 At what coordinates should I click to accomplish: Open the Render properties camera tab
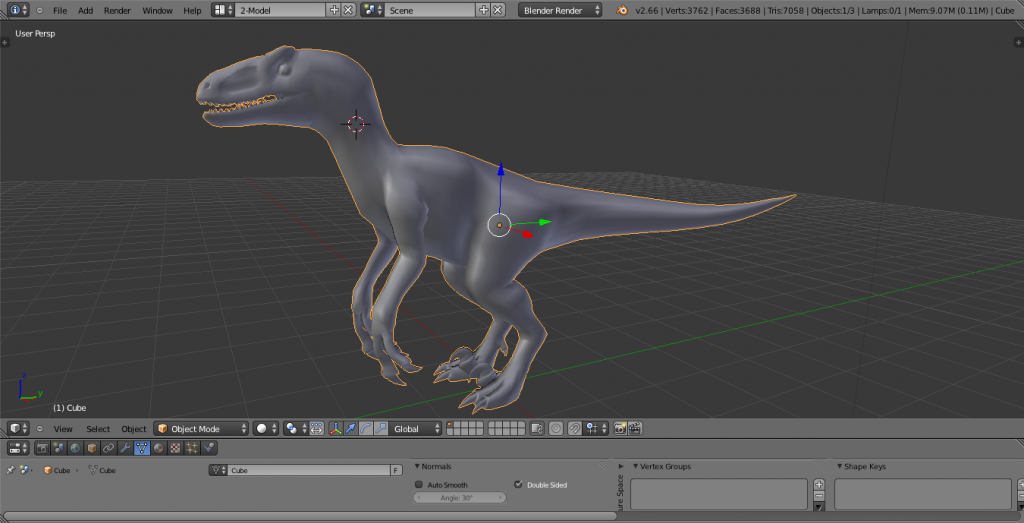click(x=42, y=448)
